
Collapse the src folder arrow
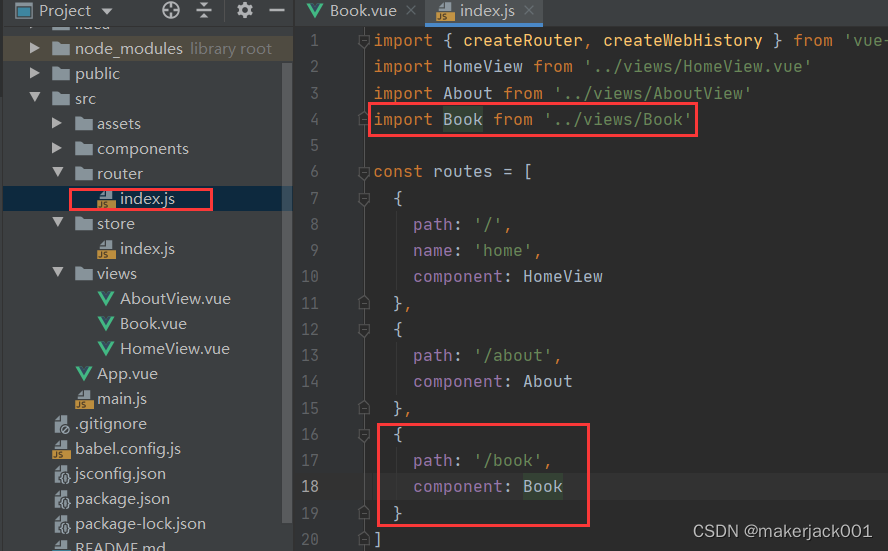[x=36, y=98]
